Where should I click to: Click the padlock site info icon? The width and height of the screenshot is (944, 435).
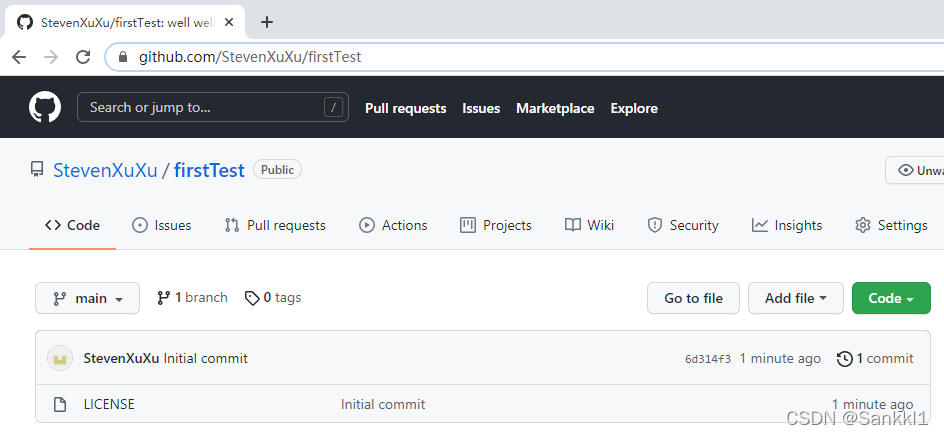point(123,57)
